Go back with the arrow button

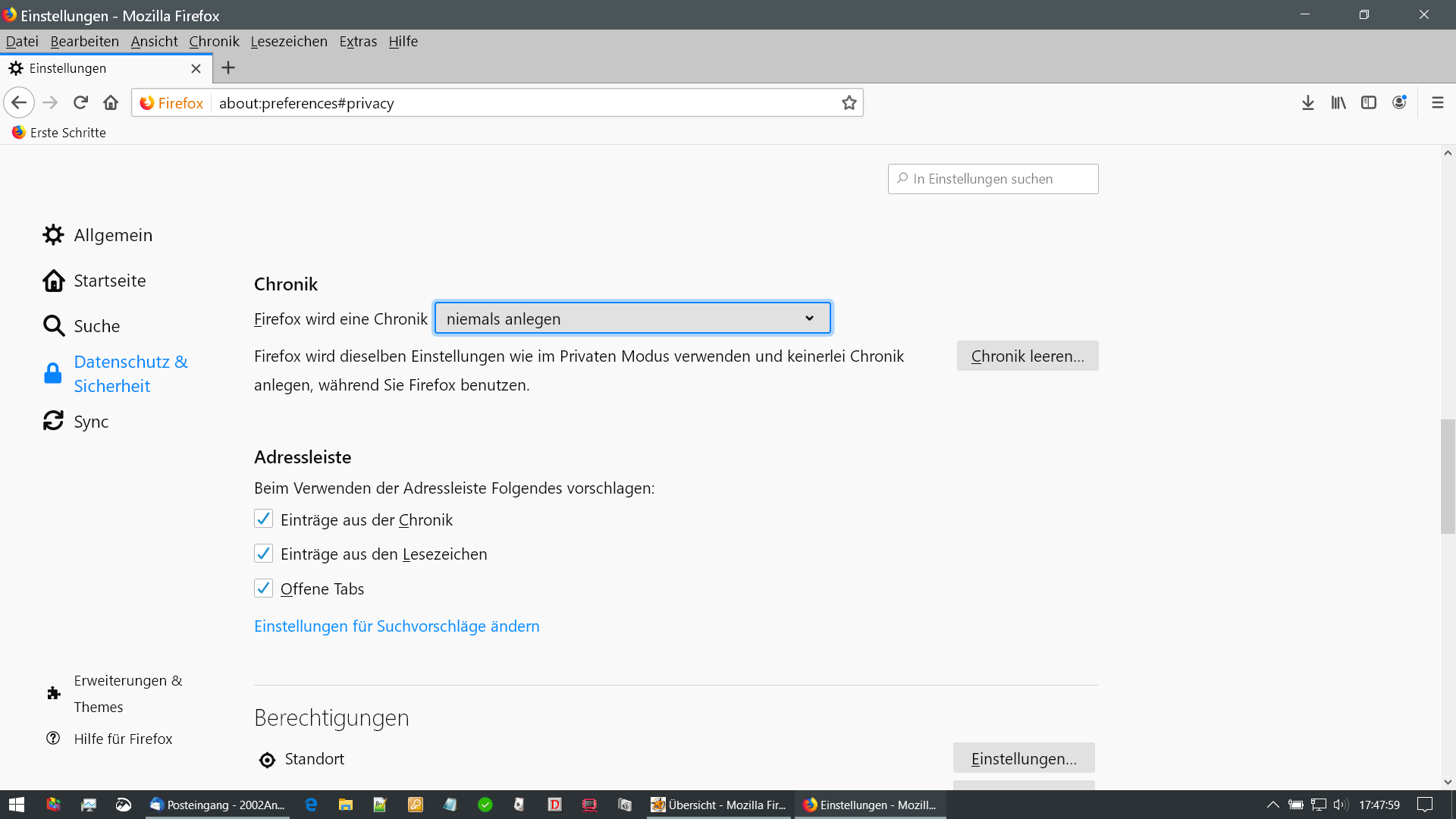click(19, 102)
